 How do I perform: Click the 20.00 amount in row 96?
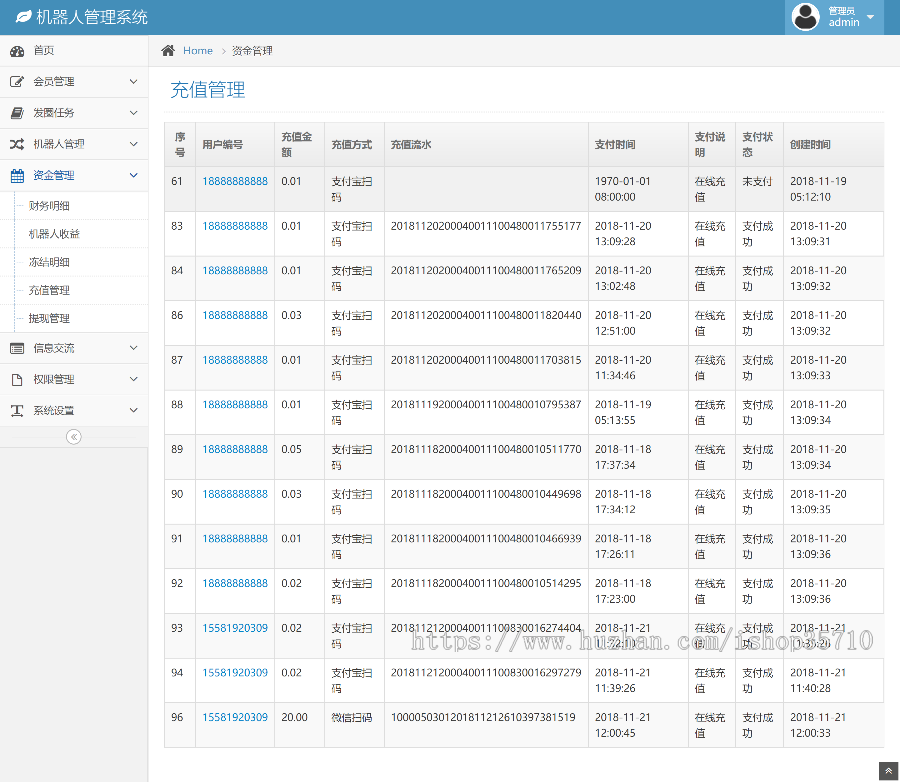[x=294, y=717]
